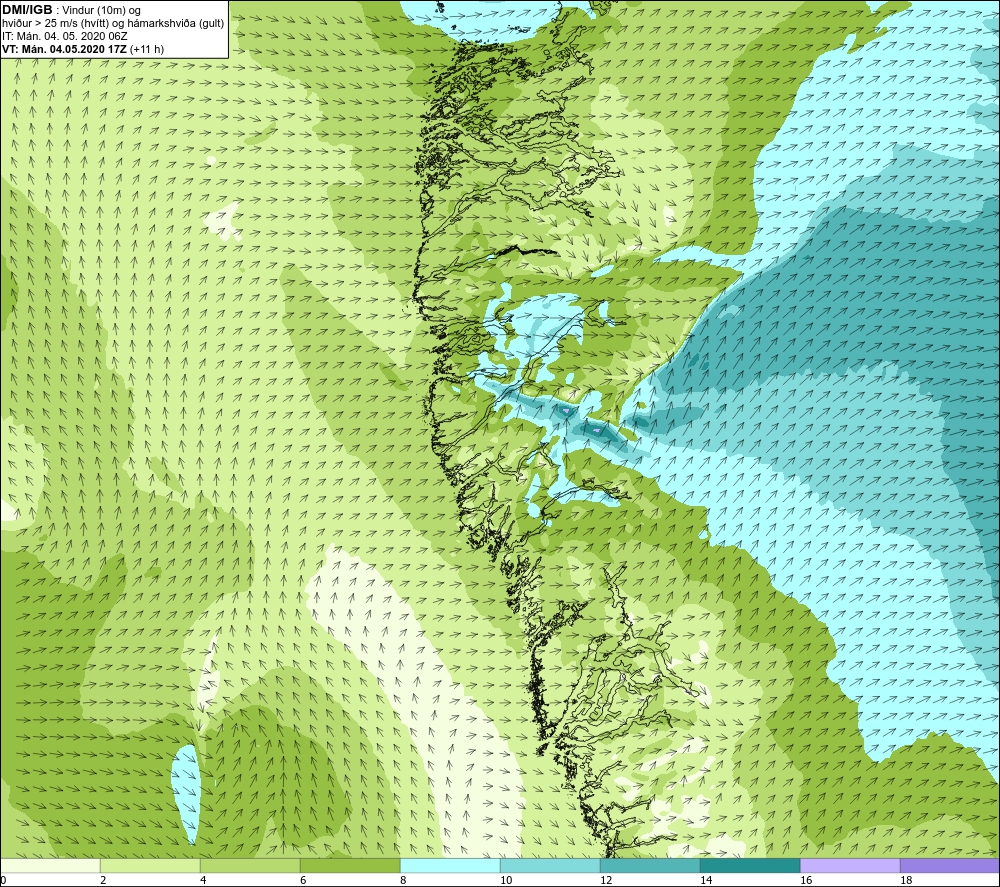The width and height of the screenshot is (1000, 887).
Task: Select the 14–16 m/s dark teal swatch
Action: pyautogui.click(x=750, y=865)
